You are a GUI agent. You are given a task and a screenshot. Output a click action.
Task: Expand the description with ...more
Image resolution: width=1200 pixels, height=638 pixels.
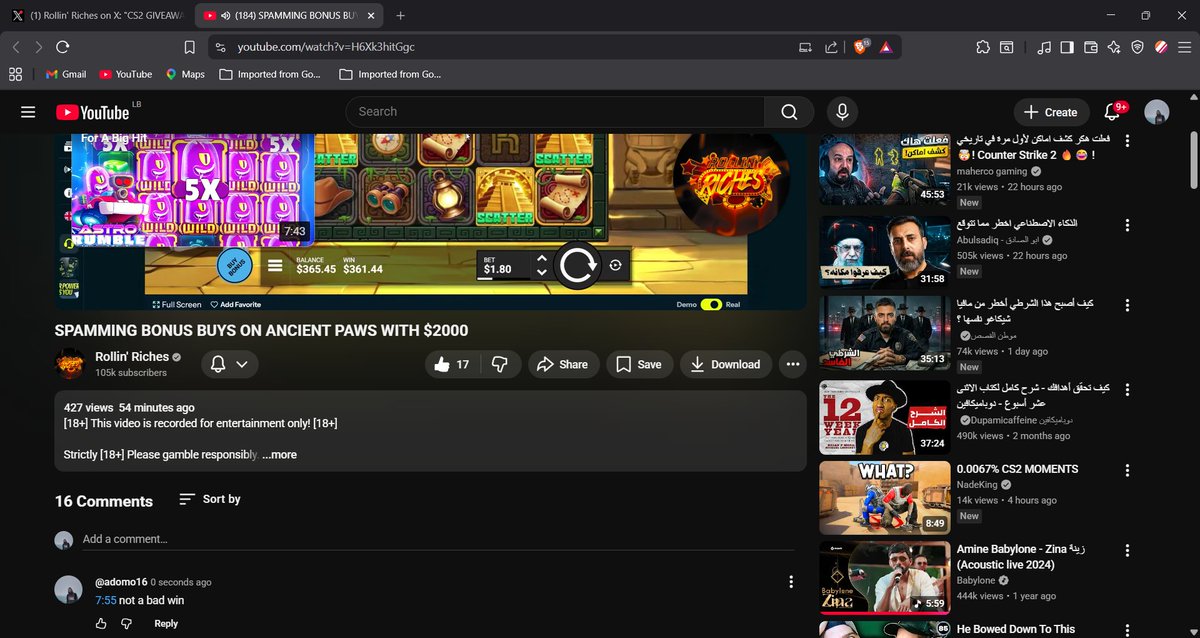279,454
